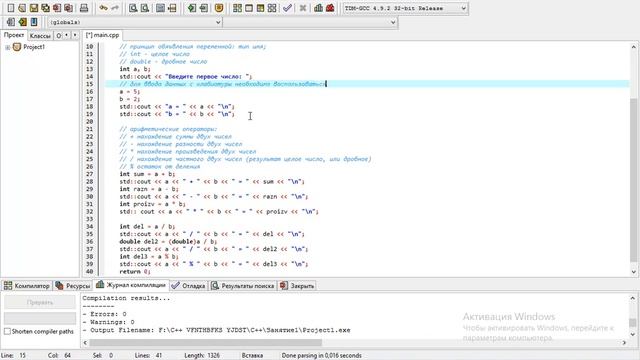Click line number 34 in the gutter
Viewport: 640px width, 360px height.
coord(89,227)
